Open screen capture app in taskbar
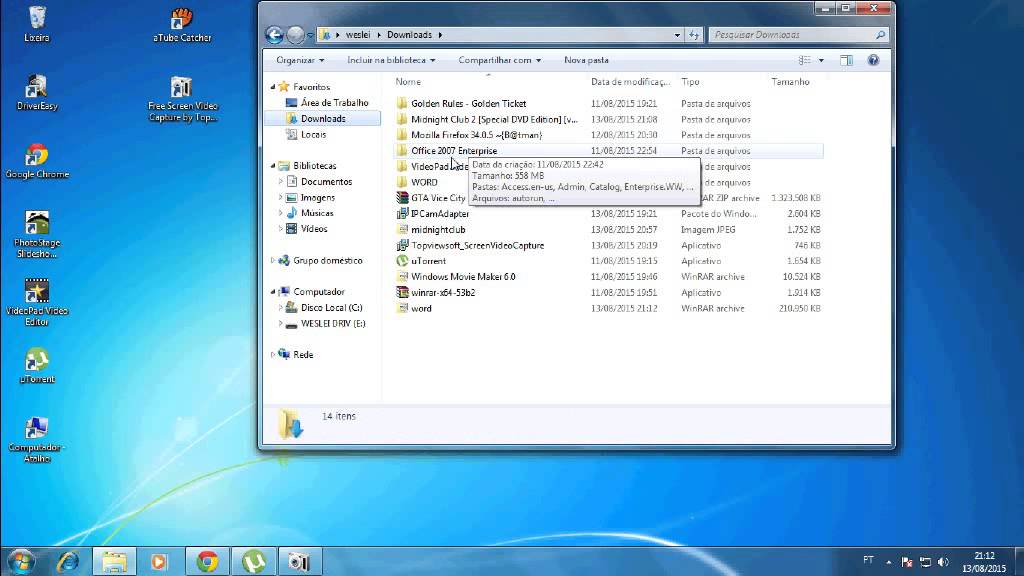The width and height of the screenshot is (1024, 576). [299, 562]
